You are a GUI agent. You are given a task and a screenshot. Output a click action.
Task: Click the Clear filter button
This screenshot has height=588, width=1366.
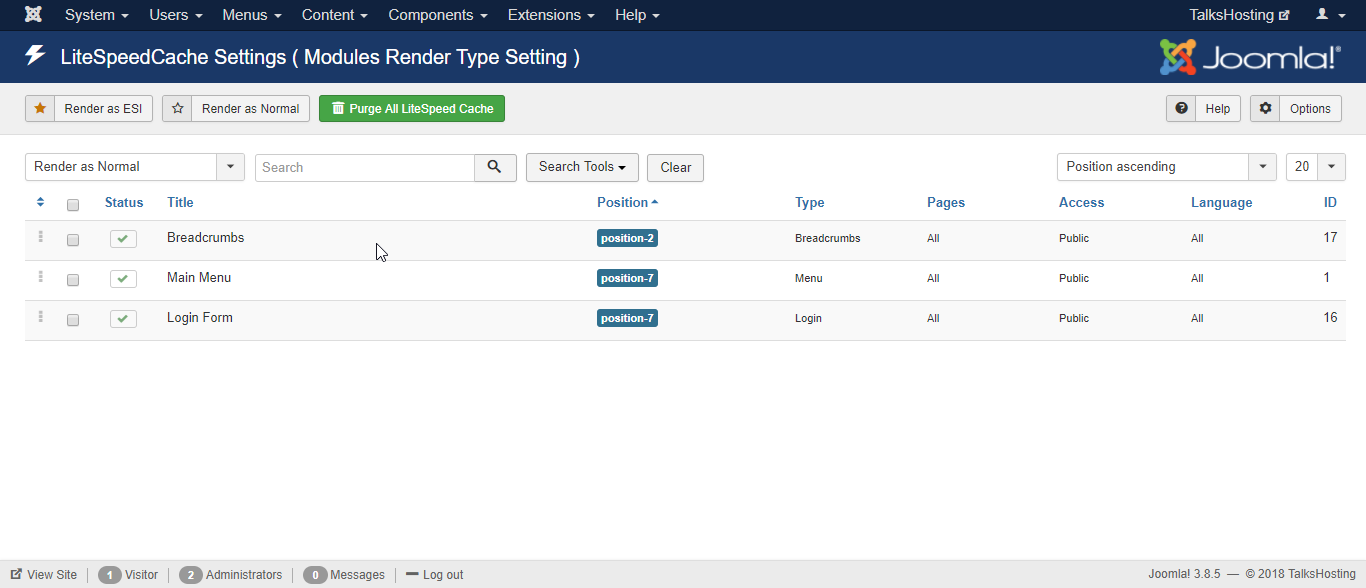[676, 168]
